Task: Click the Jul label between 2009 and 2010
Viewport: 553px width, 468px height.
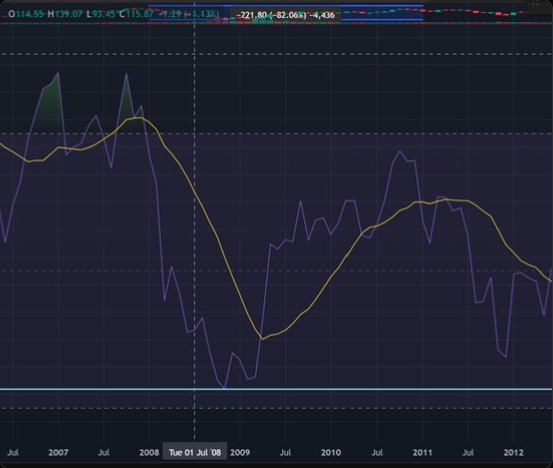Action: click(x=285, y=452)
